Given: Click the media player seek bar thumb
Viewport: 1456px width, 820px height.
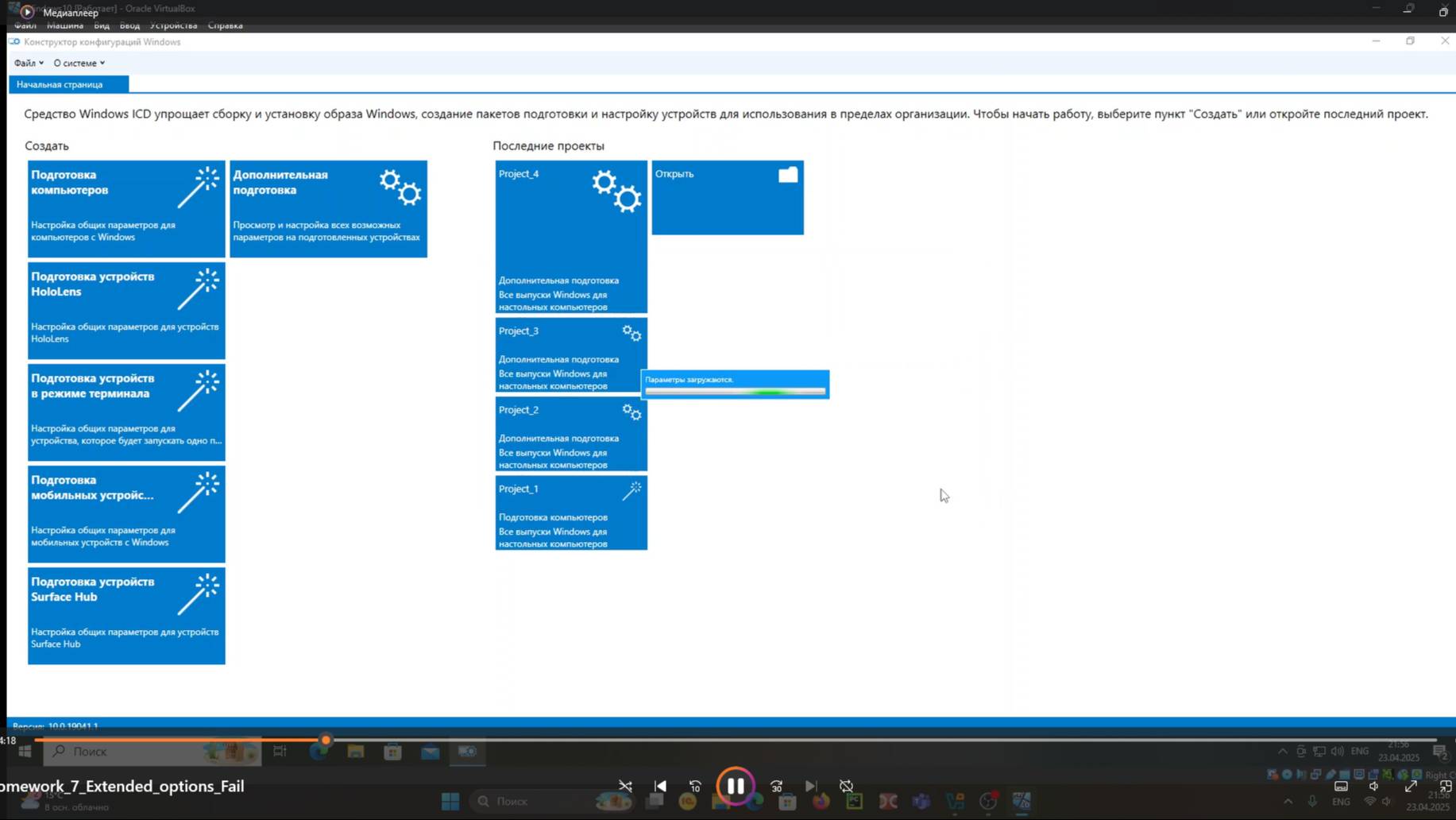Looking at the screenshot, I should coord(326,740).
